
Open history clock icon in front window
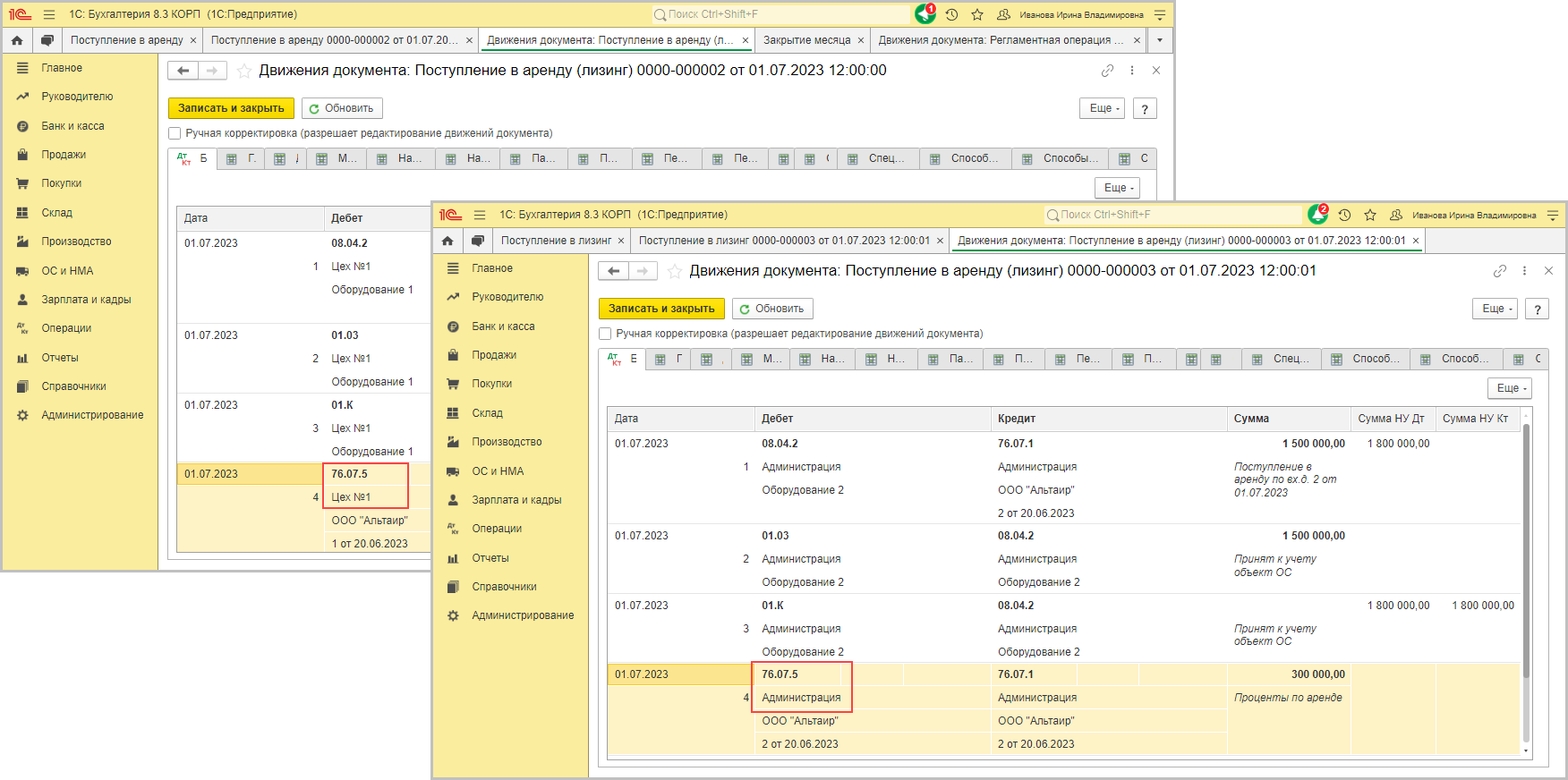point(1344,215)
